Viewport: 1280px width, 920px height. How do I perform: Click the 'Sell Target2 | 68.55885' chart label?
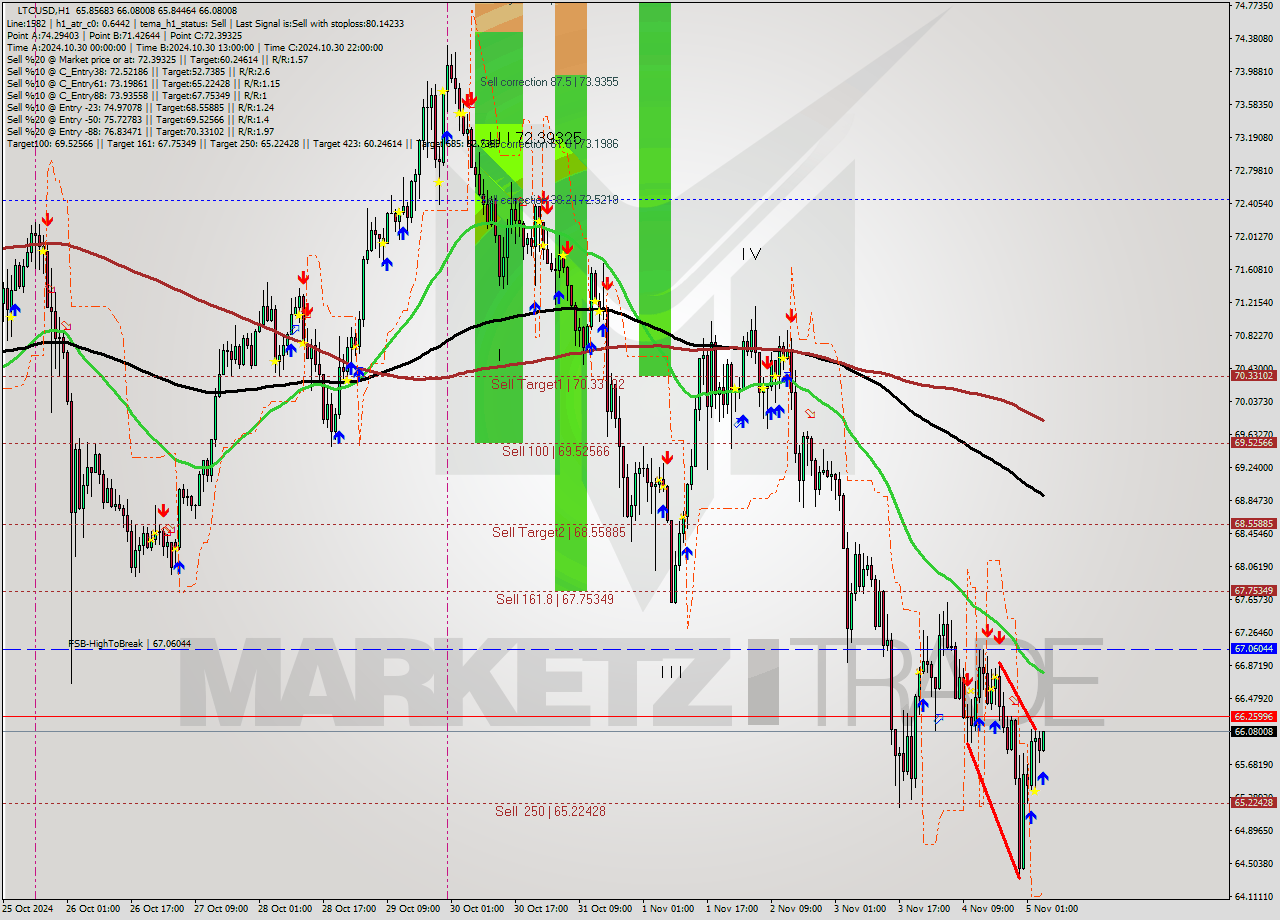[x=558, y=532]
